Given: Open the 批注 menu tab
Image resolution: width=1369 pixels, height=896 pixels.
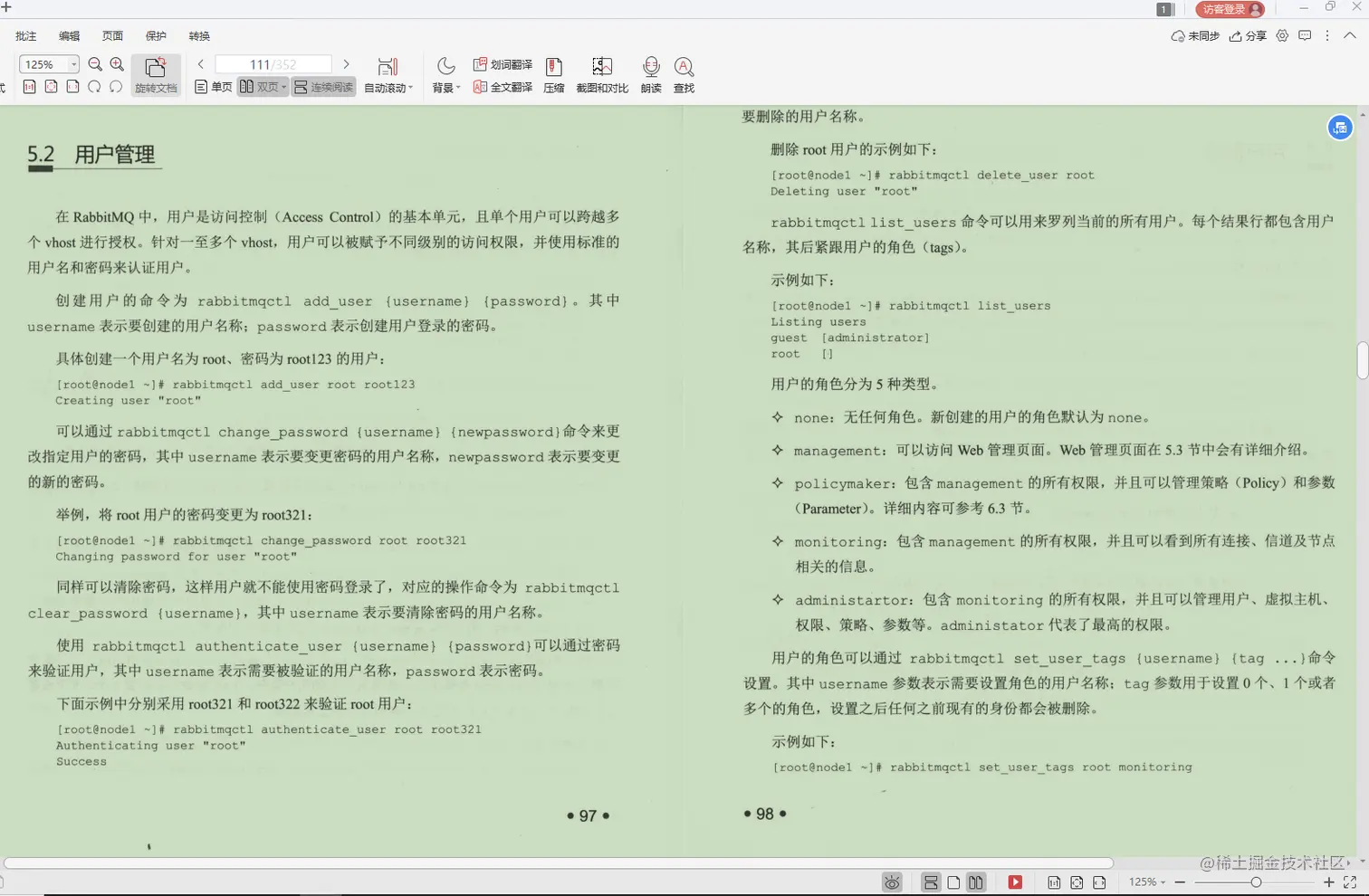Looking at the screenshot, I should pos(26,36).
